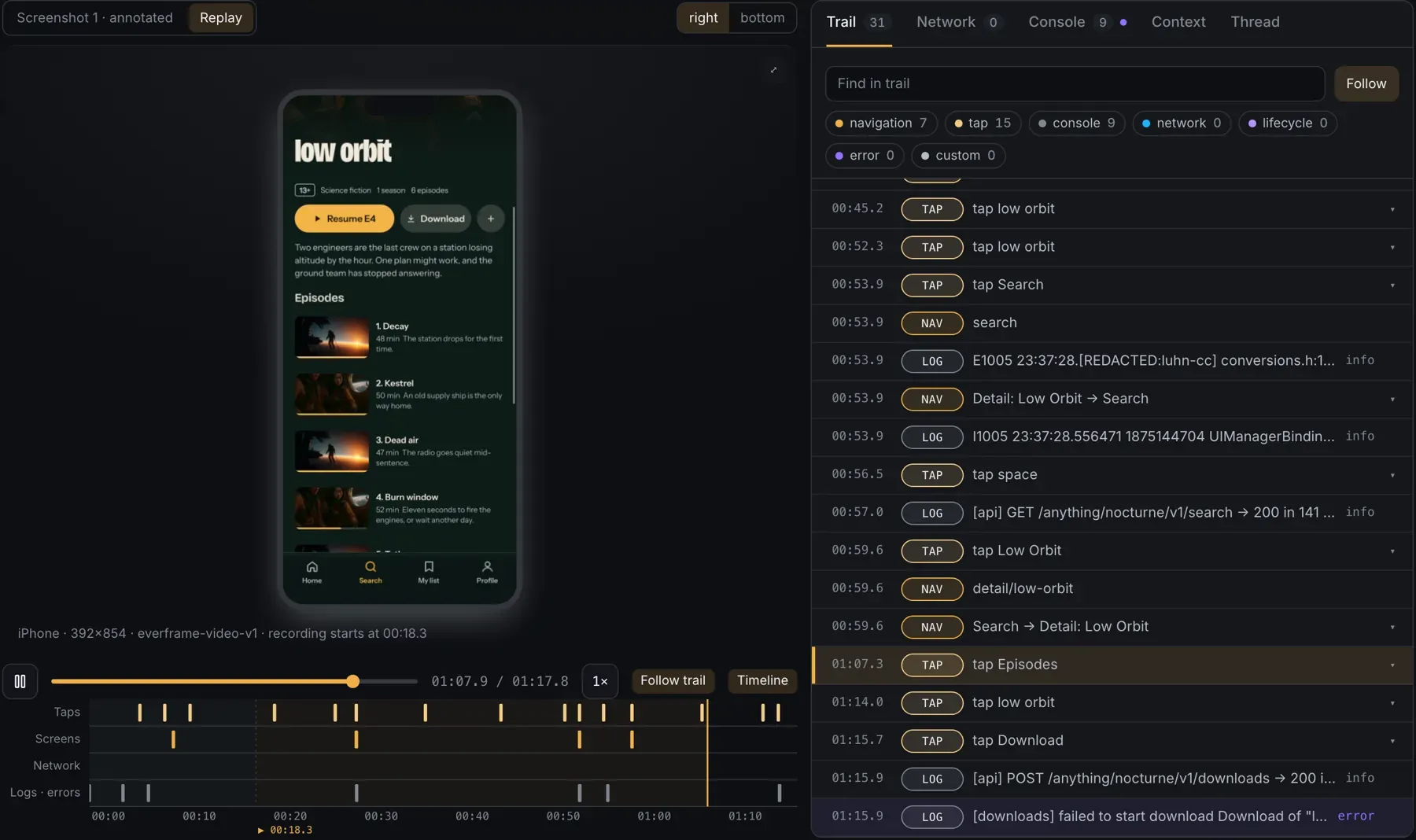Tap the Download button in phone preview

[x=436, y=219]
